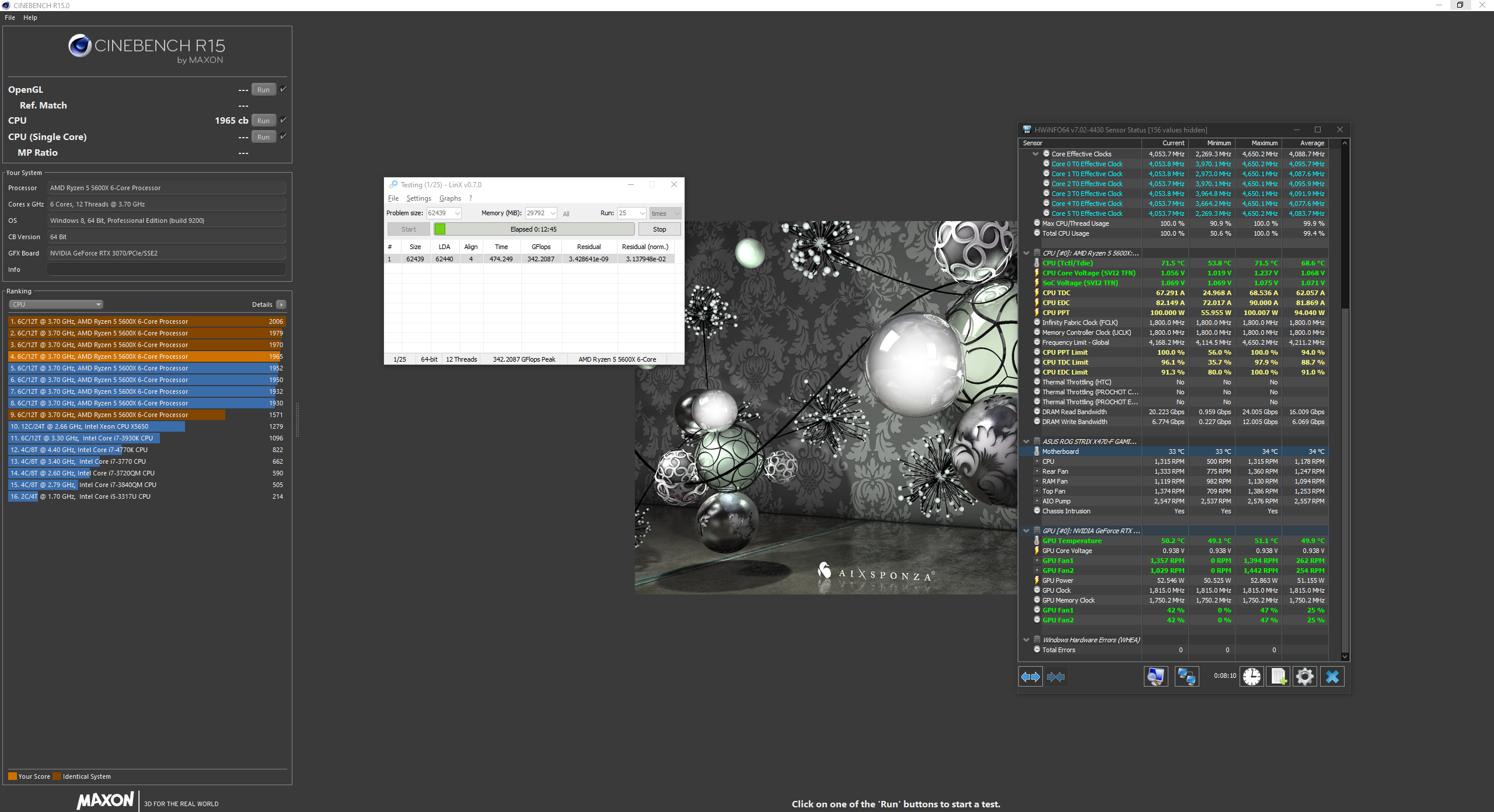Viewport: 1494px width, 812px height.
Task: Click HWiNFO expand columns arrows icon
Action: pyautogui.click(x=1030, y=677)
